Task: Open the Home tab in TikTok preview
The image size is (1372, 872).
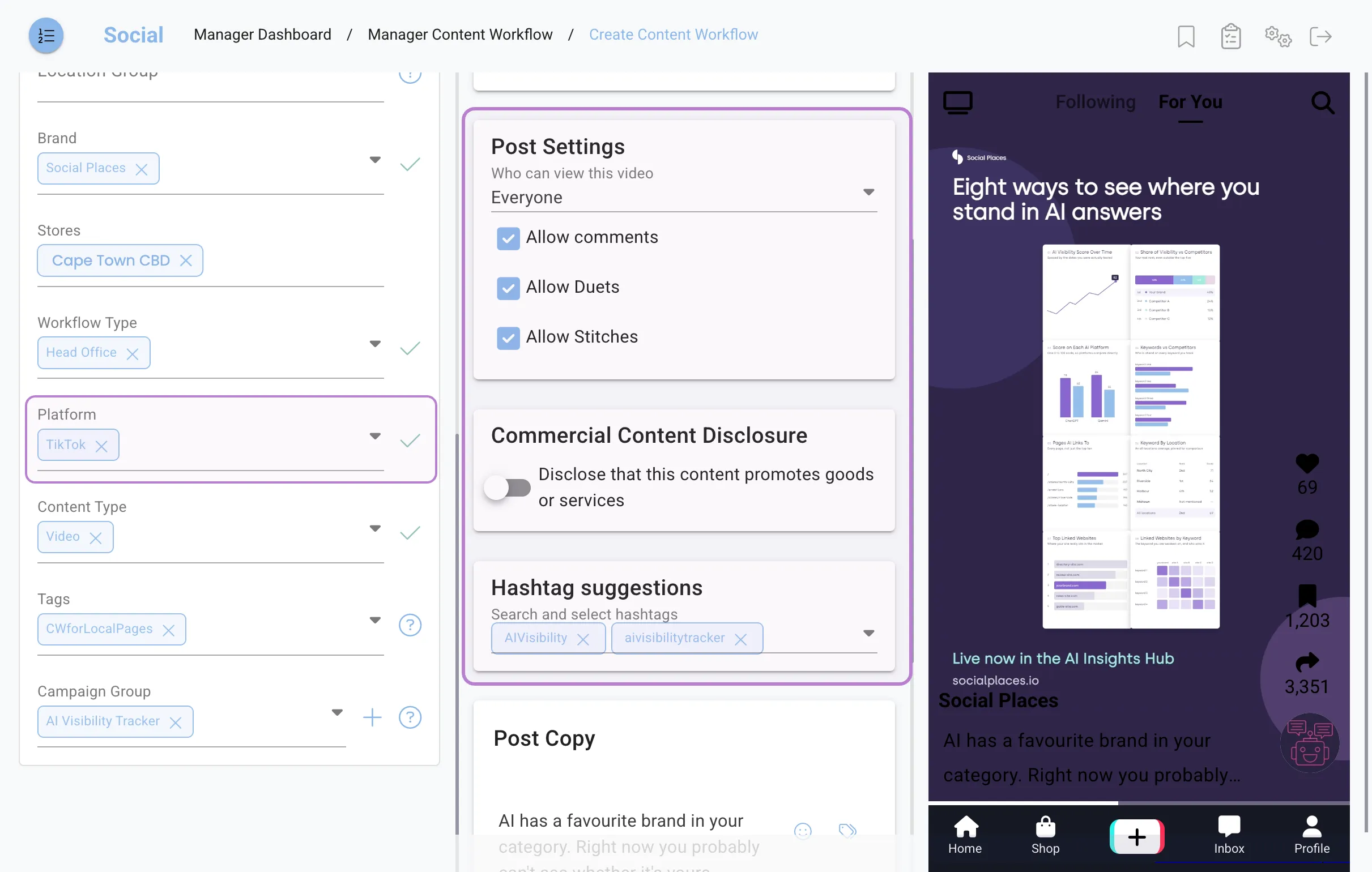Action: tap(965, 835)
